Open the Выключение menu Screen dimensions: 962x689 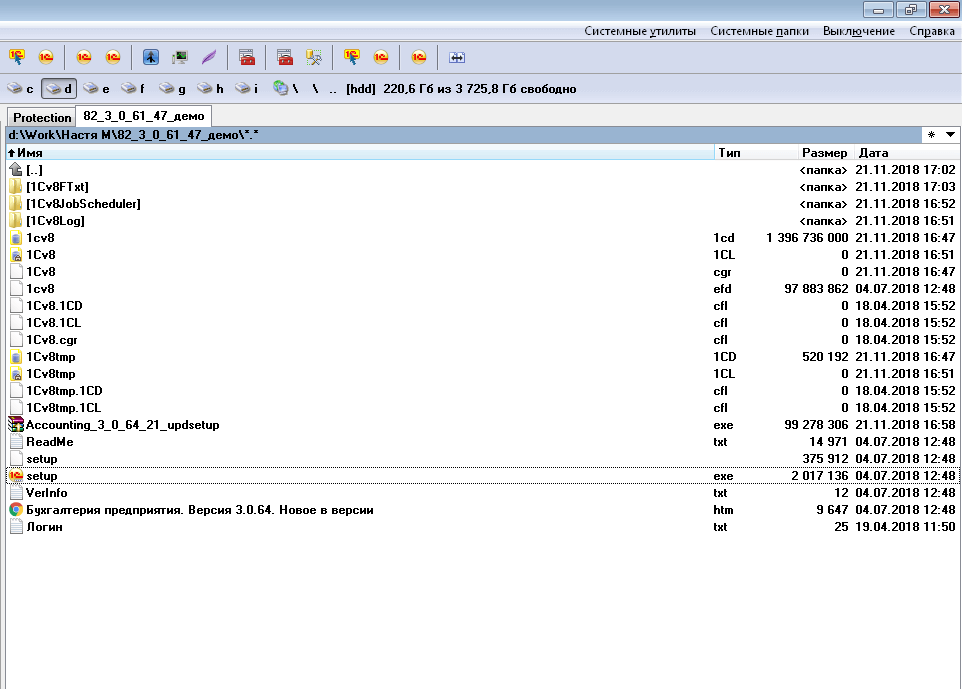(x=858, y=31)
